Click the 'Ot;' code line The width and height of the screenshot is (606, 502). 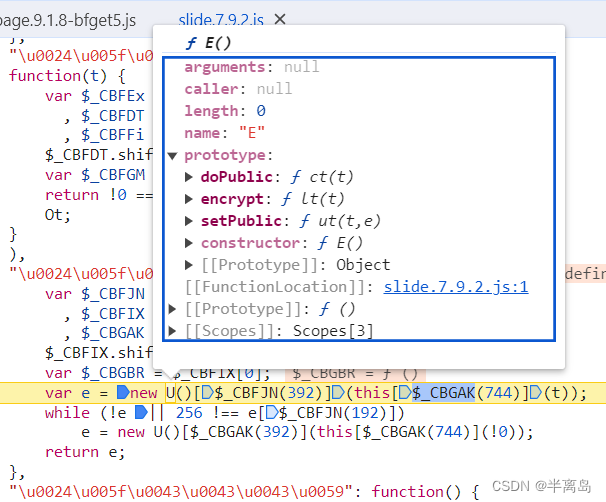pyautogui.click(x=58, y=214)
